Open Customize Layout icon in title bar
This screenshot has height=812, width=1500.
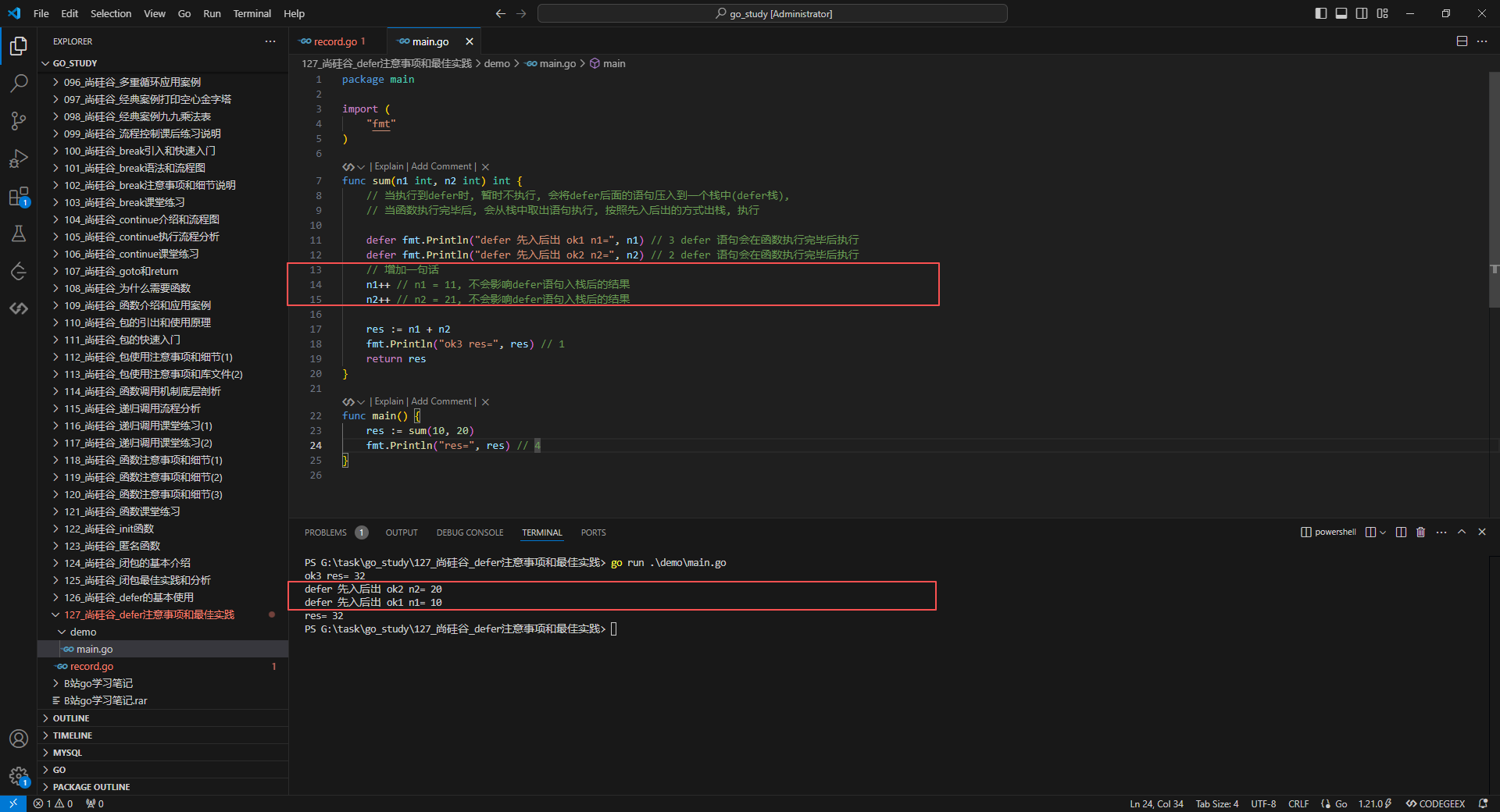pos(1383,13)
